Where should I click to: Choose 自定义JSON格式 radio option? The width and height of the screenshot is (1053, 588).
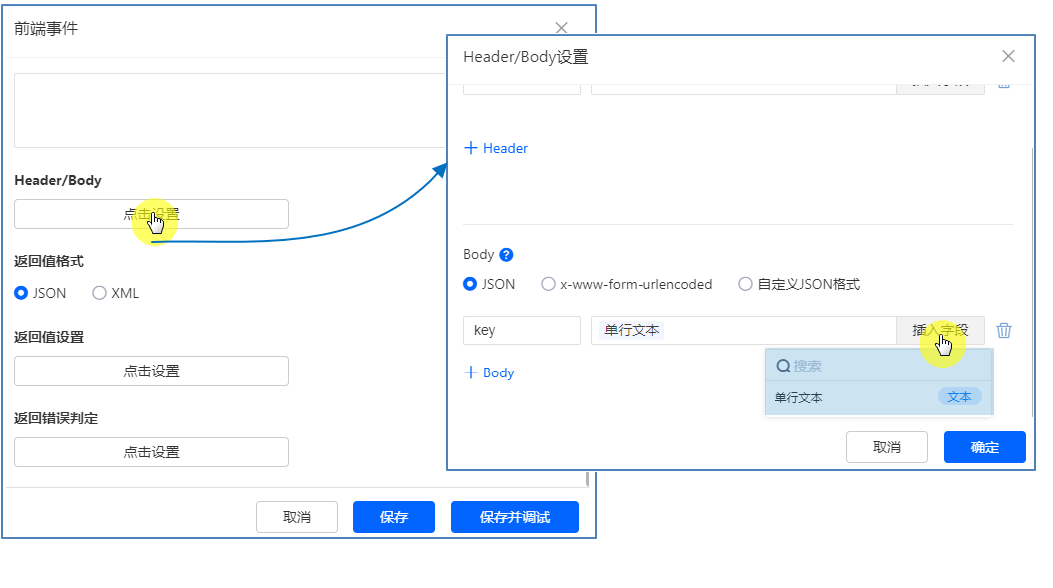tap(745, 284)
